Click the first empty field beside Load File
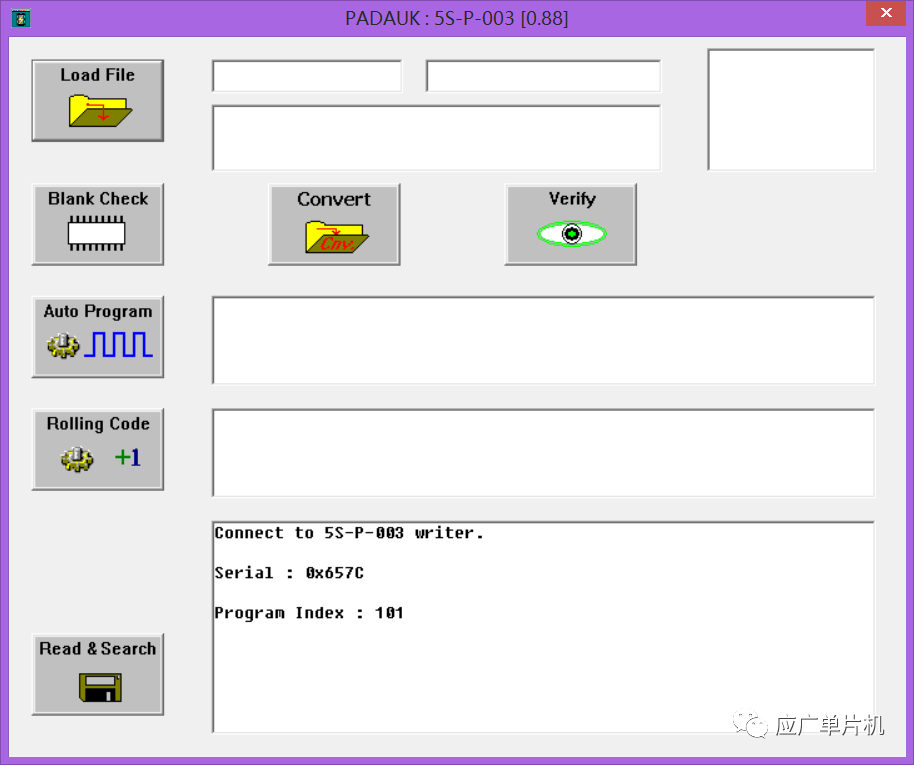Image resolution: width=914 pixels, height=765 pixels. coord(307,76)
